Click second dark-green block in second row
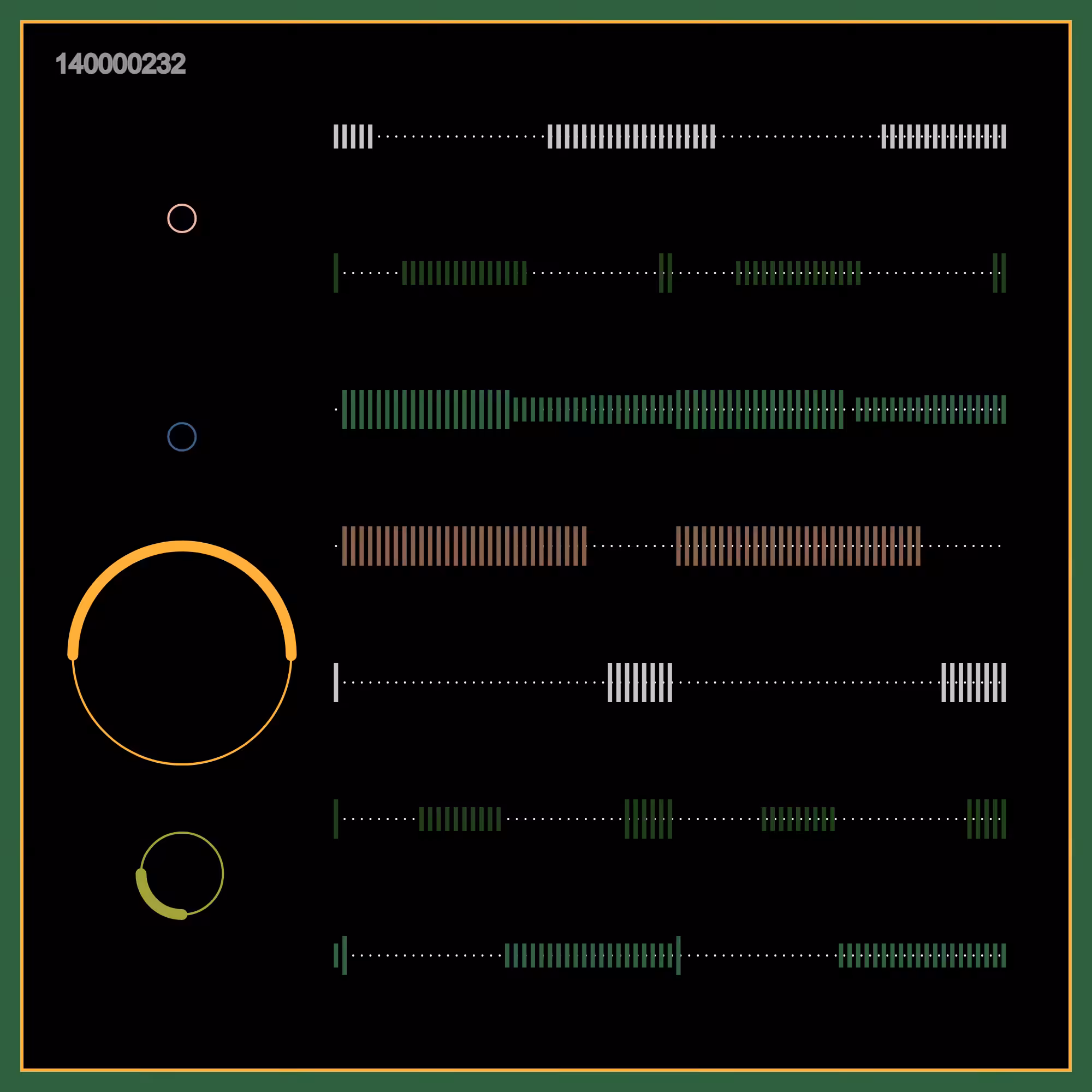Image resolution: width=1092 pixels, height=1092 pixels. coord(798,273)
